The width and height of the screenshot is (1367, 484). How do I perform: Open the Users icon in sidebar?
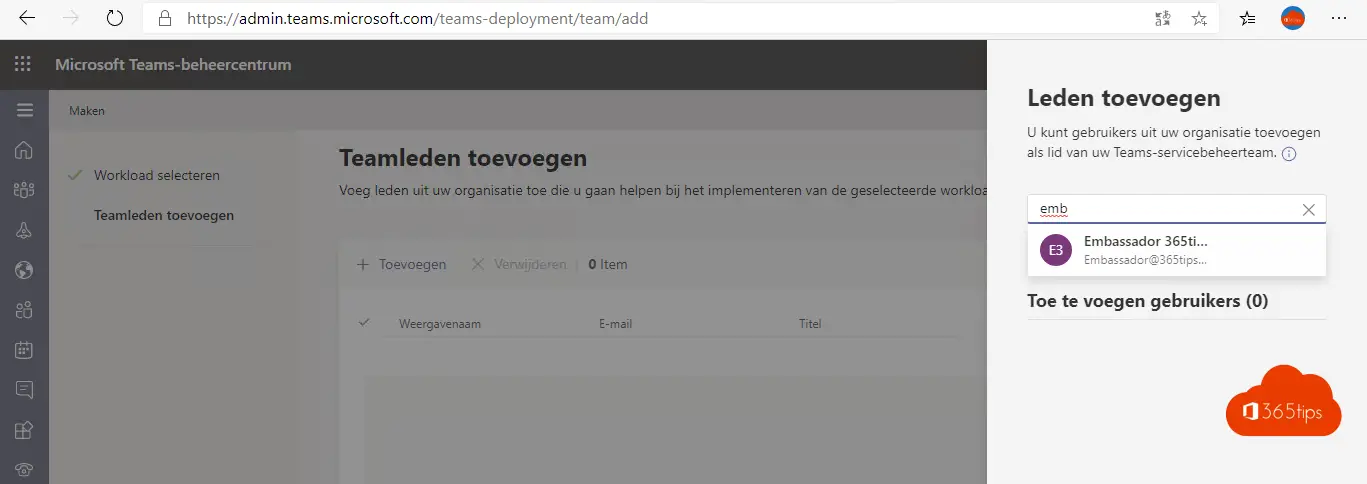pos(24,310)
